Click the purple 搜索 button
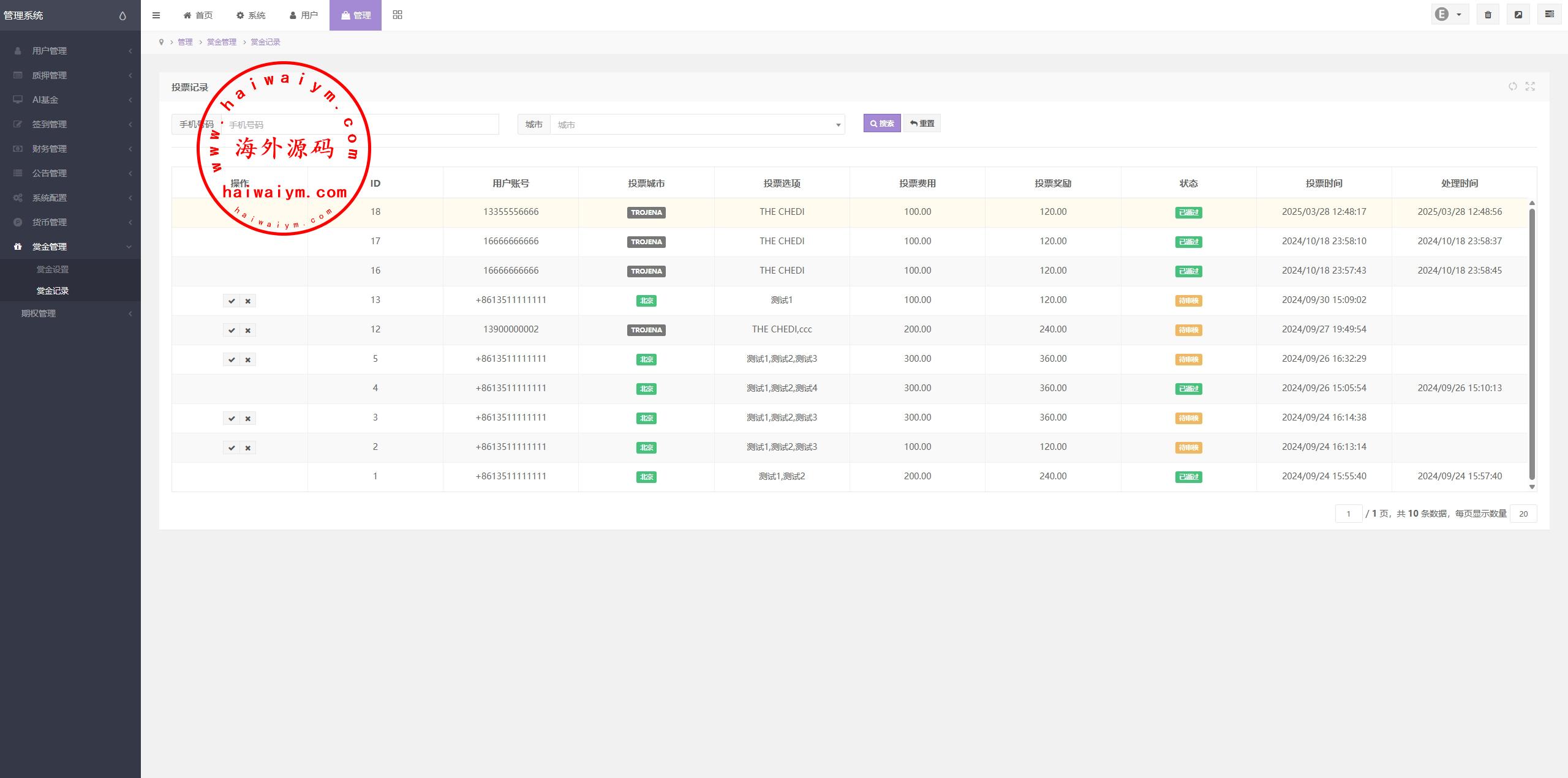 point(881,123)
